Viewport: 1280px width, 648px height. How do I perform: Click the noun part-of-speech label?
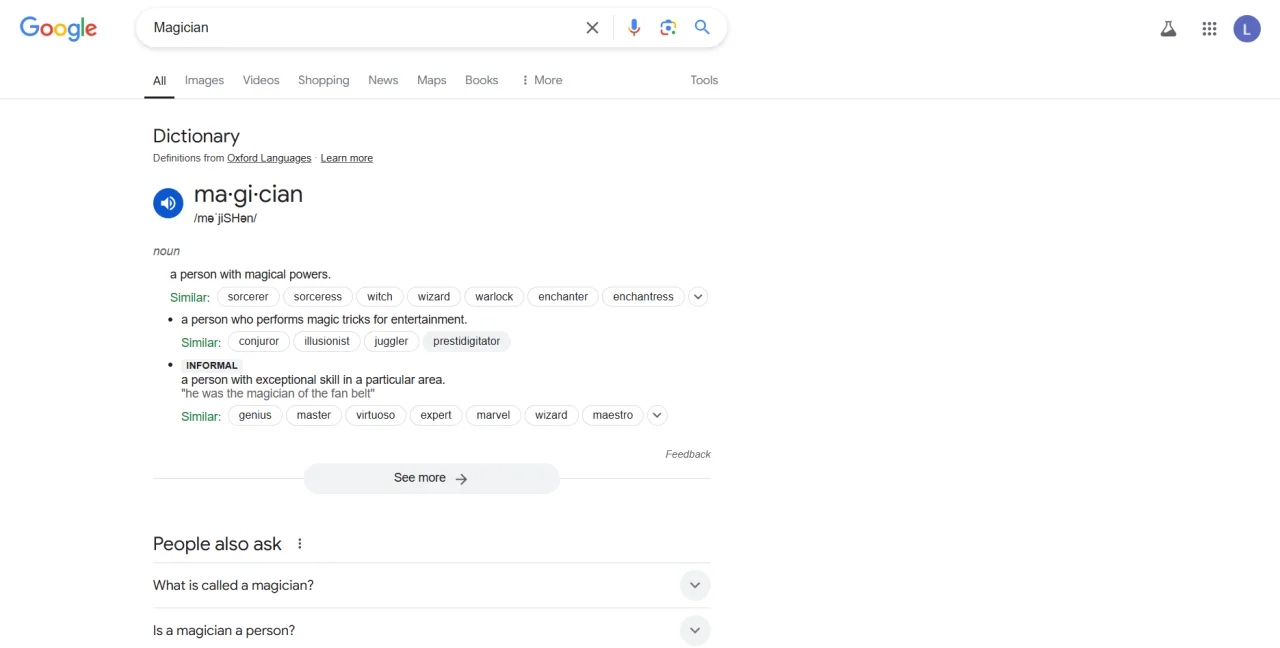pos(166,251)
